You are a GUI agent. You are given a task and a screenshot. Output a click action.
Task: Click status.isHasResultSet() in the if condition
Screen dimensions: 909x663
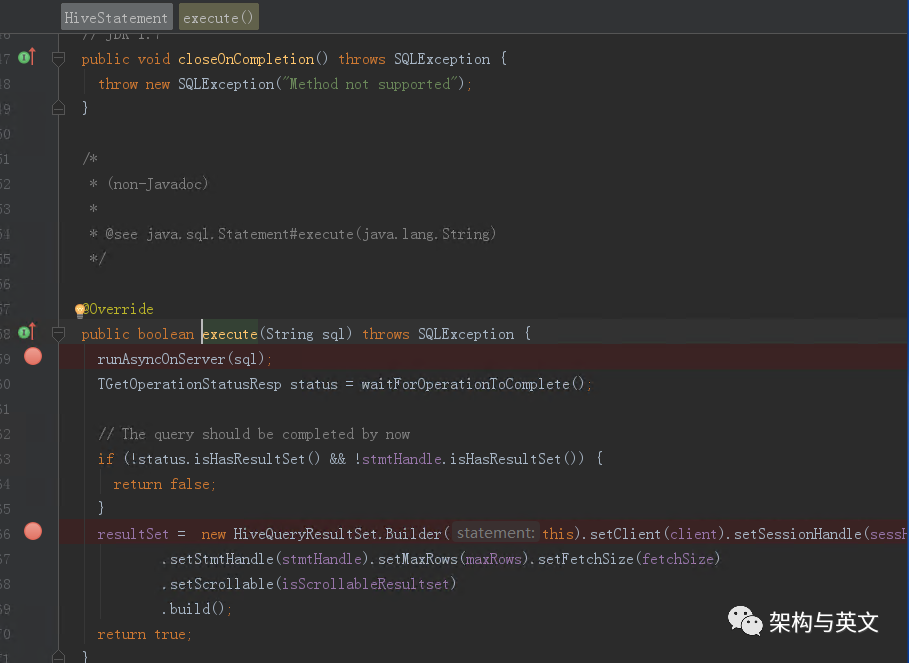click(229, 459)
